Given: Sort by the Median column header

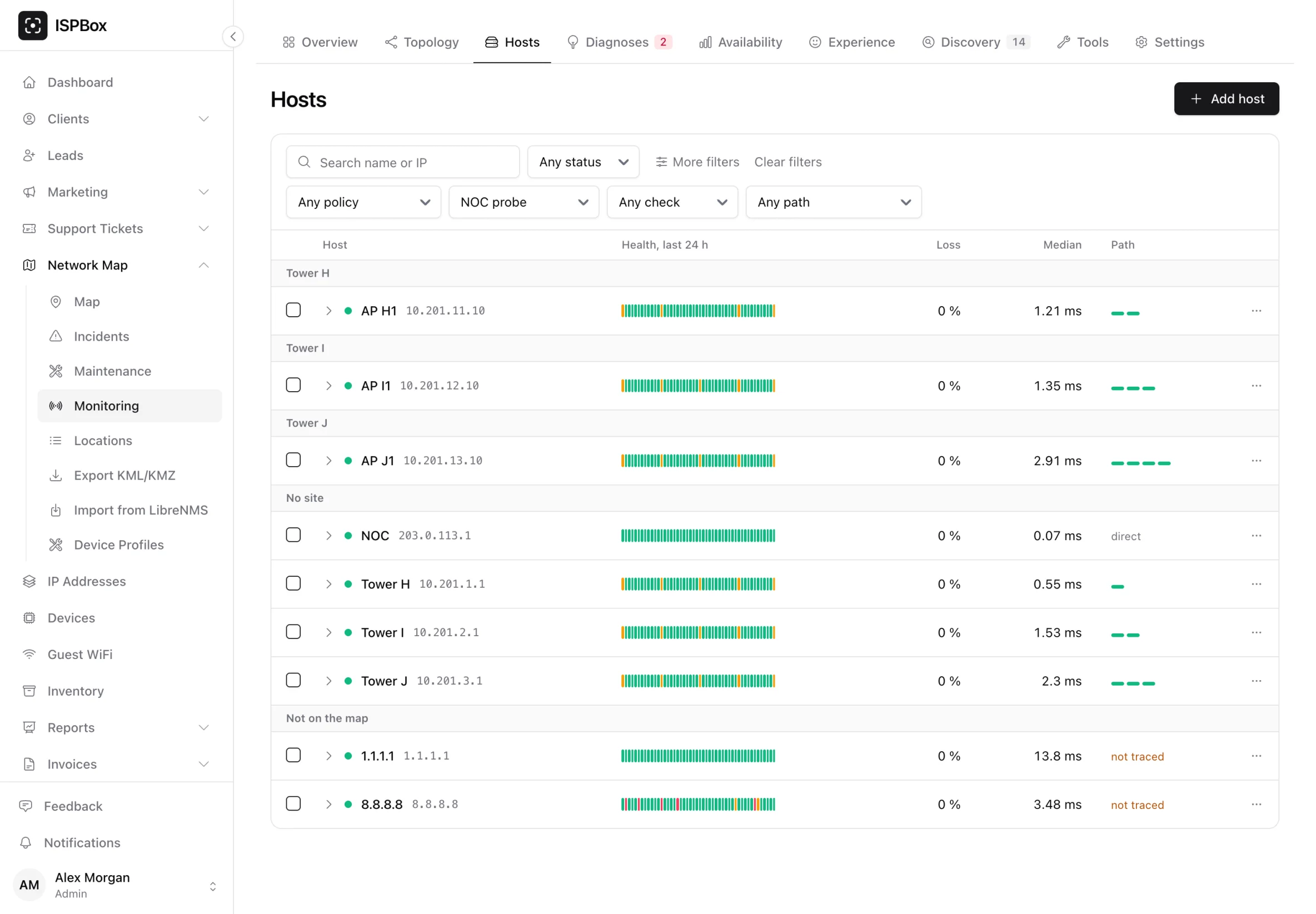Looking at the screenshot, I should click(1061, 245).
